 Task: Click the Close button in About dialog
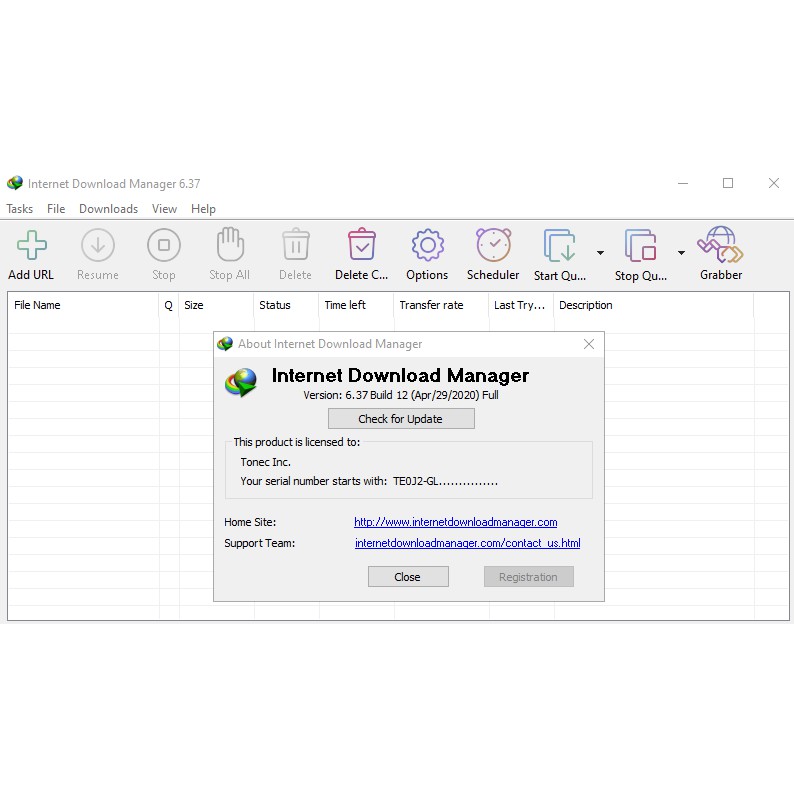tap(408, 577)
